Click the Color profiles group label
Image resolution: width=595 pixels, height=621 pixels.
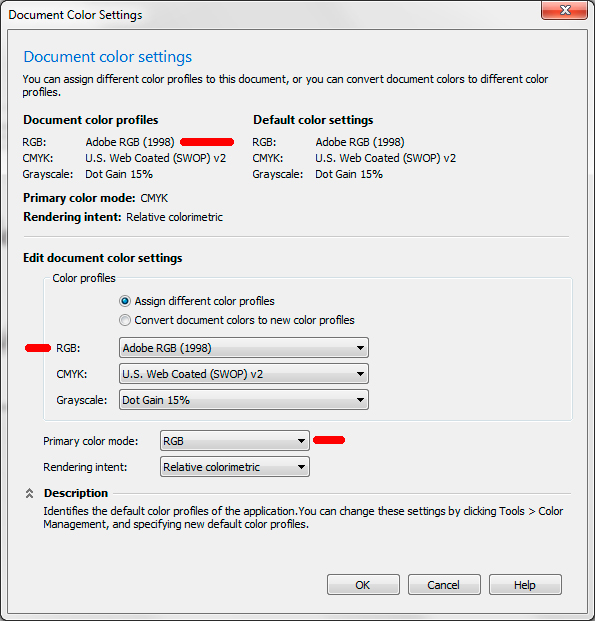point(84,278)
